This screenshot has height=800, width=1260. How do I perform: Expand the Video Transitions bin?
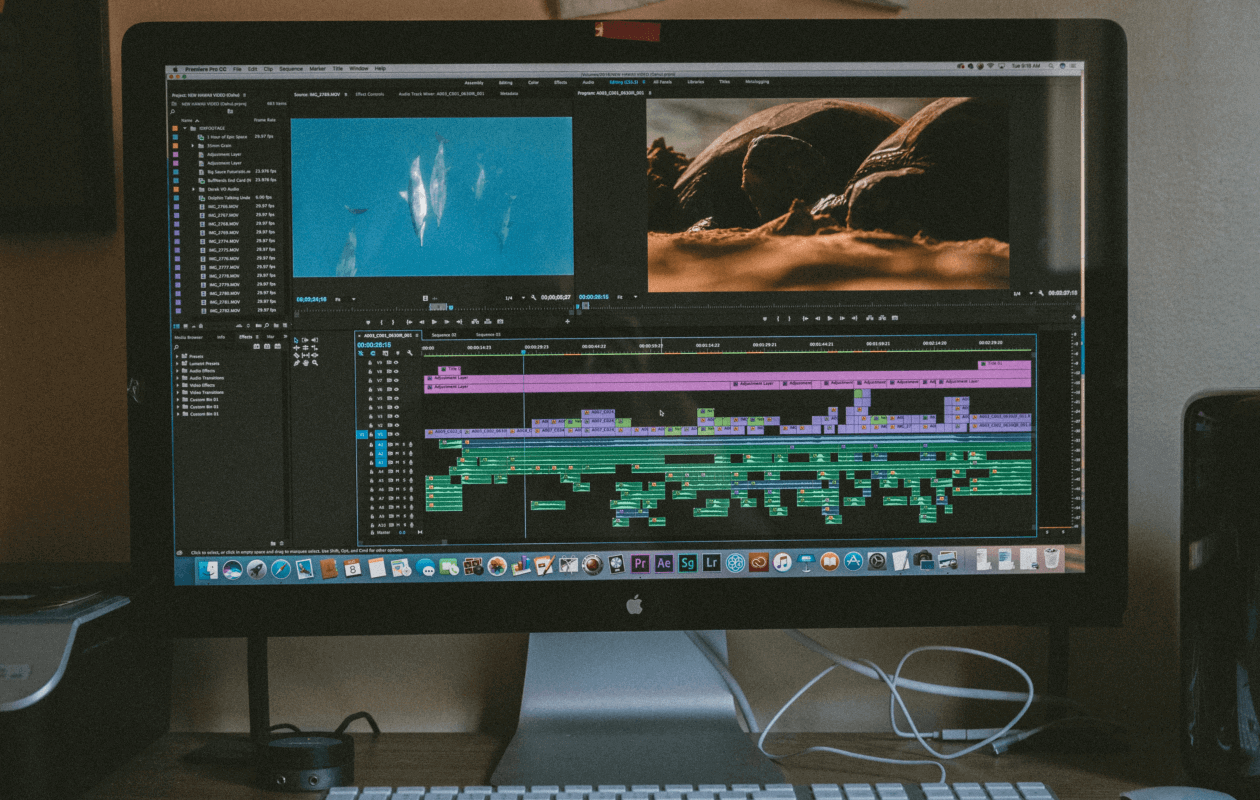[178, 392]
